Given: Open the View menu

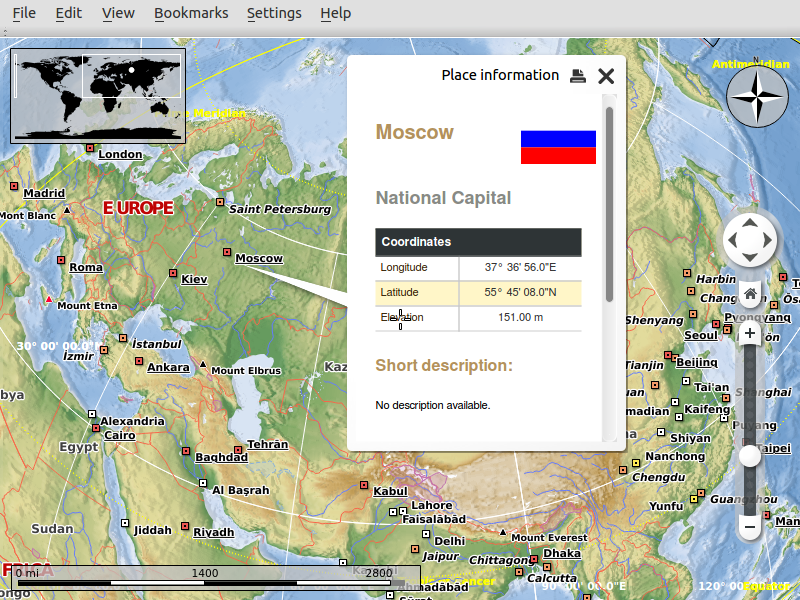Looking at the screenshot, I should [x=118, y=13].
